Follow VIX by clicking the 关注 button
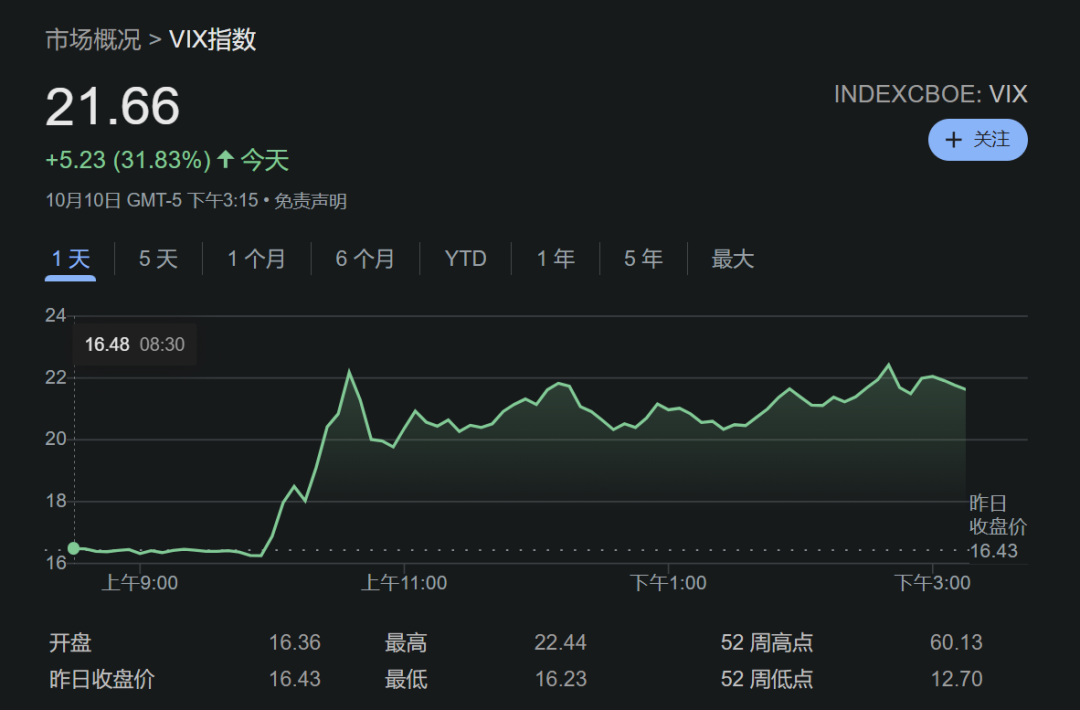 click(978, 140)
